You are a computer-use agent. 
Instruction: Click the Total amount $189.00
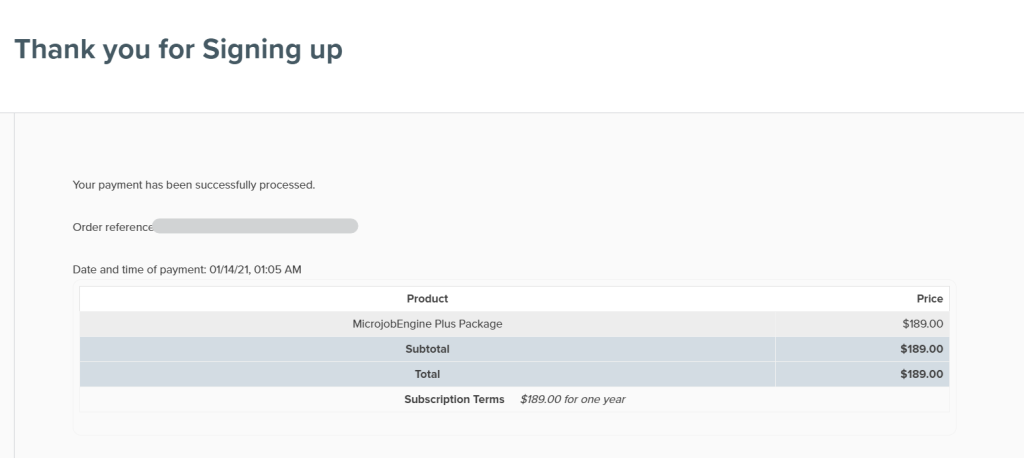[921, 374]
